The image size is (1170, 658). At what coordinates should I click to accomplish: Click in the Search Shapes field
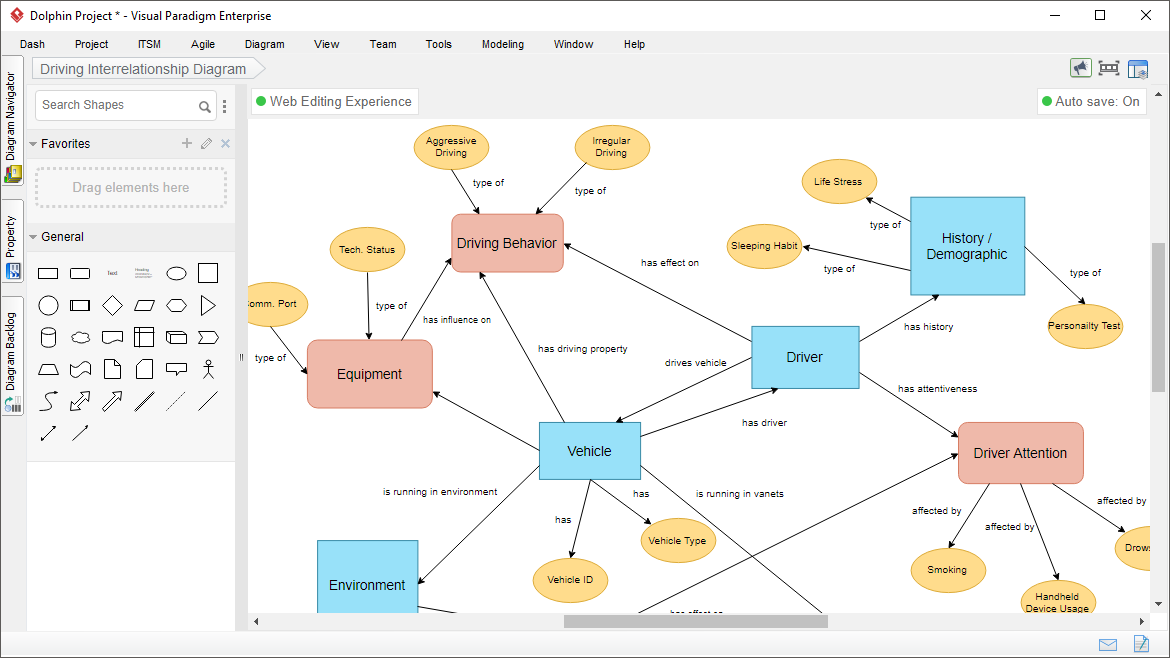(x=125, y=105)
